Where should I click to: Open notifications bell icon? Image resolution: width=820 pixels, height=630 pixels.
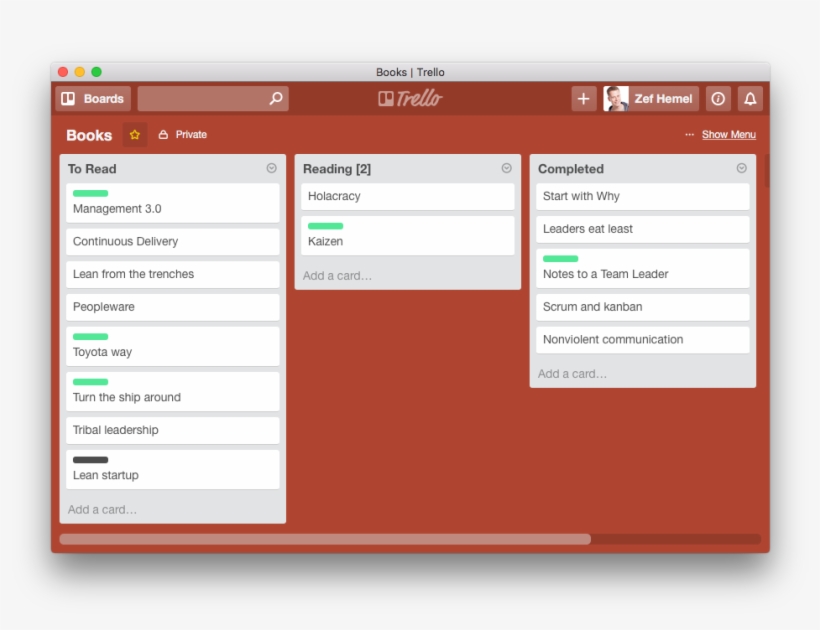click(750, 99)
